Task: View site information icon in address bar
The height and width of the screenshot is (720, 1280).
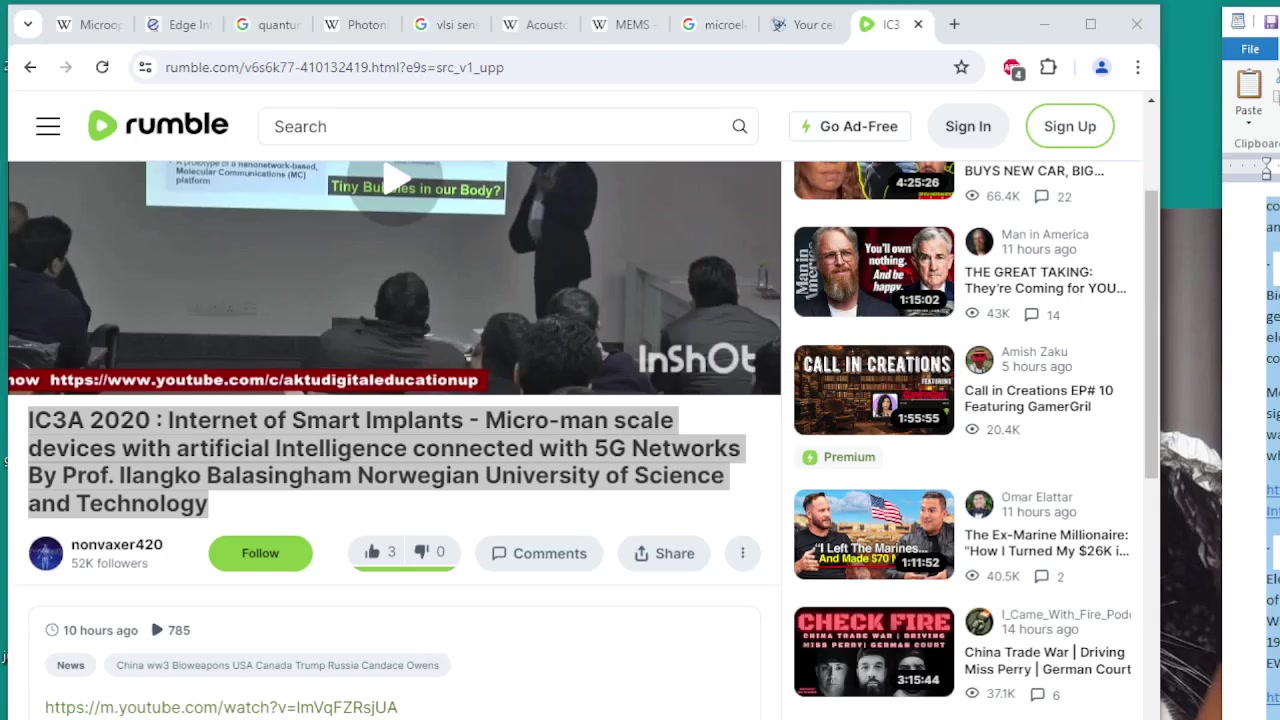Action: coord(145,67)
